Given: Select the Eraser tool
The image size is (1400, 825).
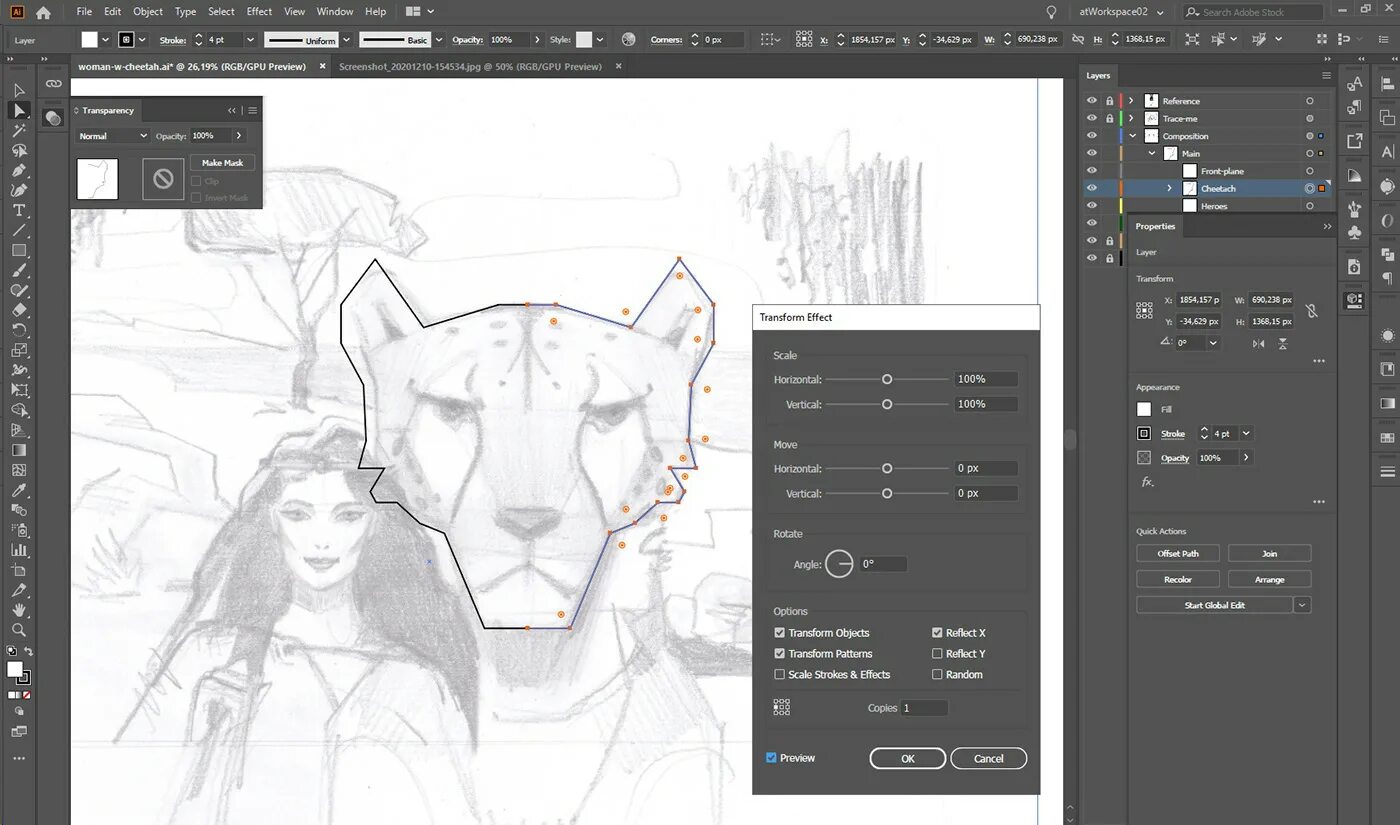Looking at the screenshot, I should [x=19, y=311].
